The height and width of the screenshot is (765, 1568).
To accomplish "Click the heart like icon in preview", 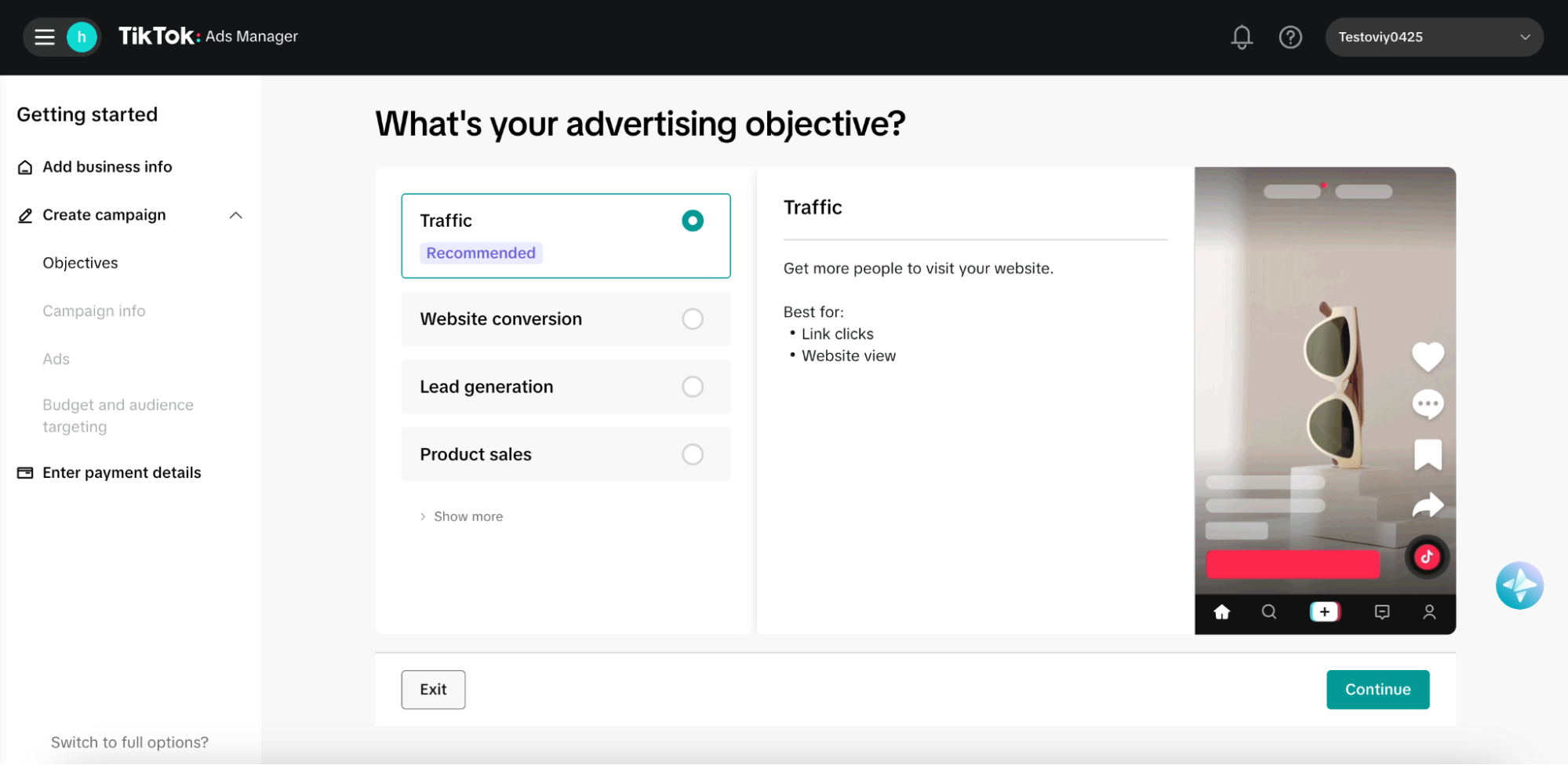I will coord(1428,356).
